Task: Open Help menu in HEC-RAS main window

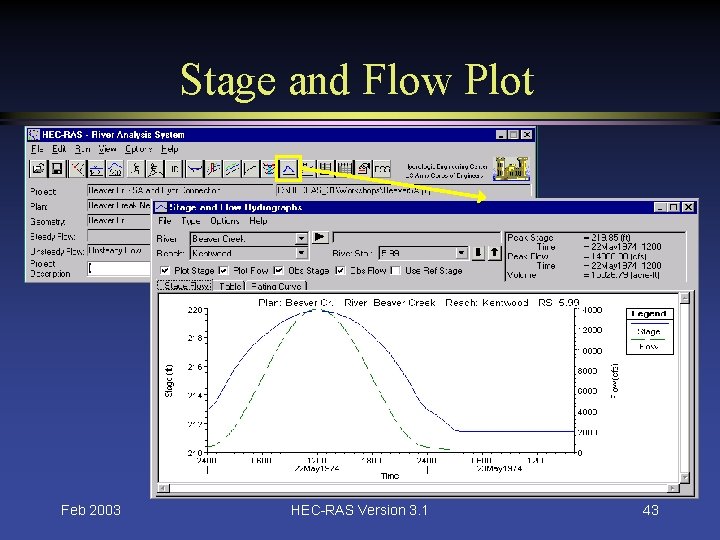Action: pos(169,149)
